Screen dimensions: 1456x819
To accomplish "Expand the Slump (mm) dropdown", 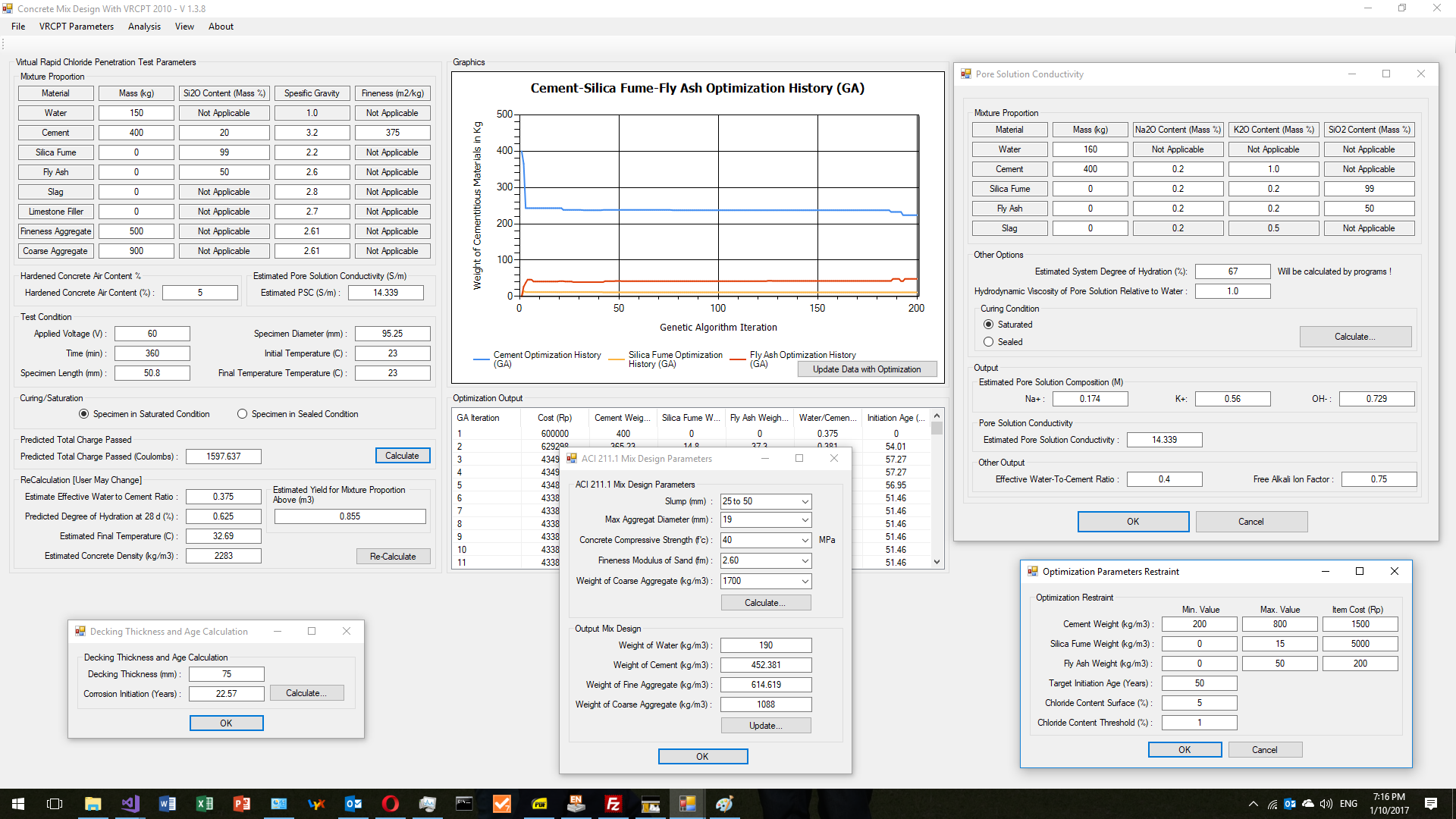I will click(805, 501).
